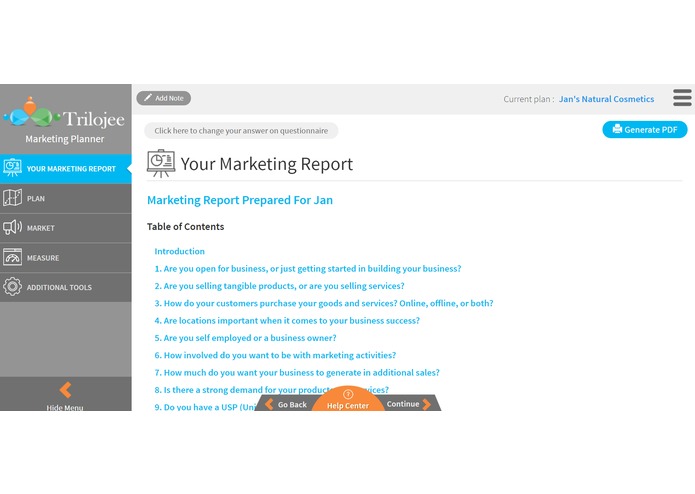Open the hamburger menu icon
This screenshot has width=695, height=494.
pyautogui.click(x=682, y=98)
